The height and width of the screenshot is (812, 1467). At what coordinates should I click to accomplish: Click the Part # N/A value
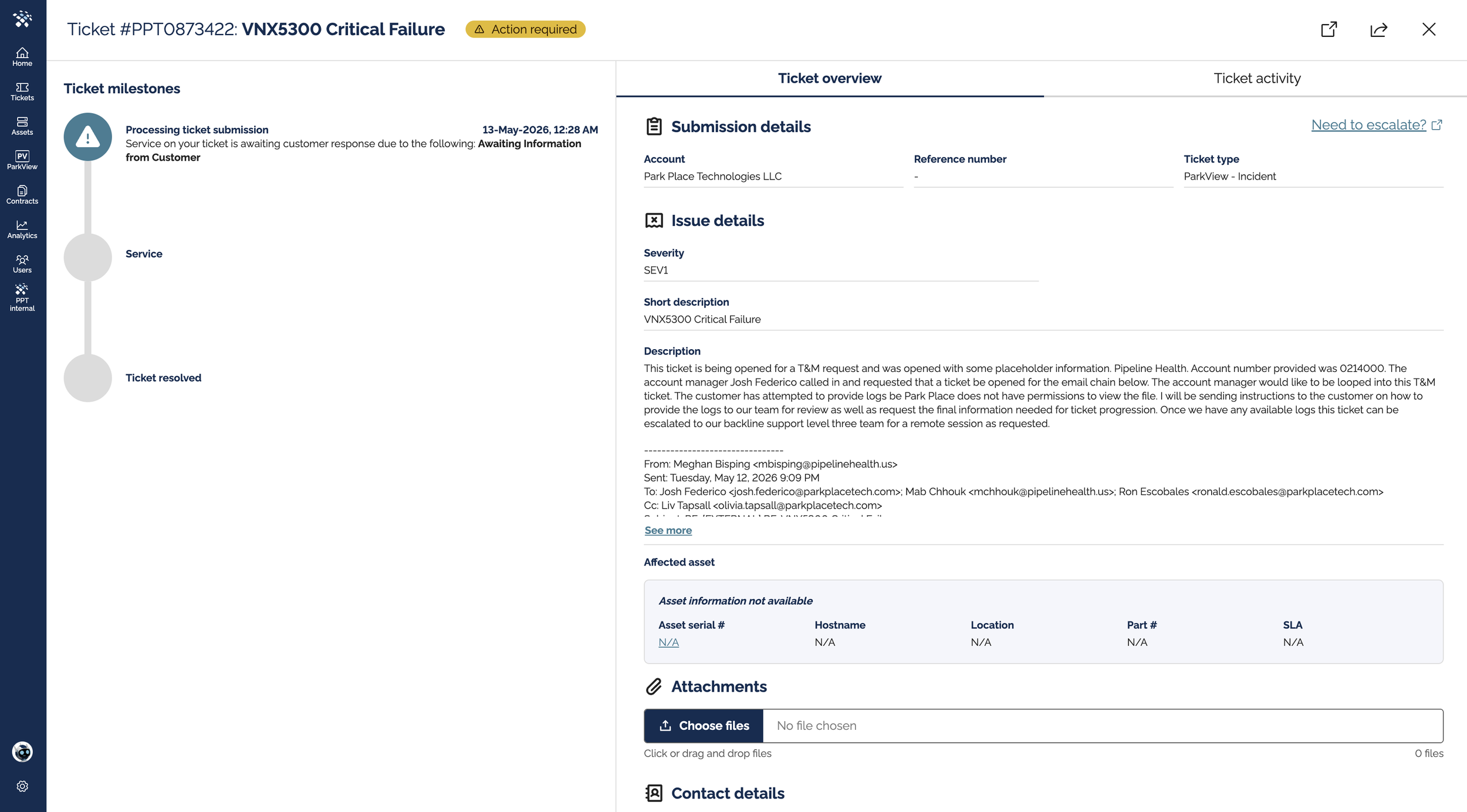1137,642
